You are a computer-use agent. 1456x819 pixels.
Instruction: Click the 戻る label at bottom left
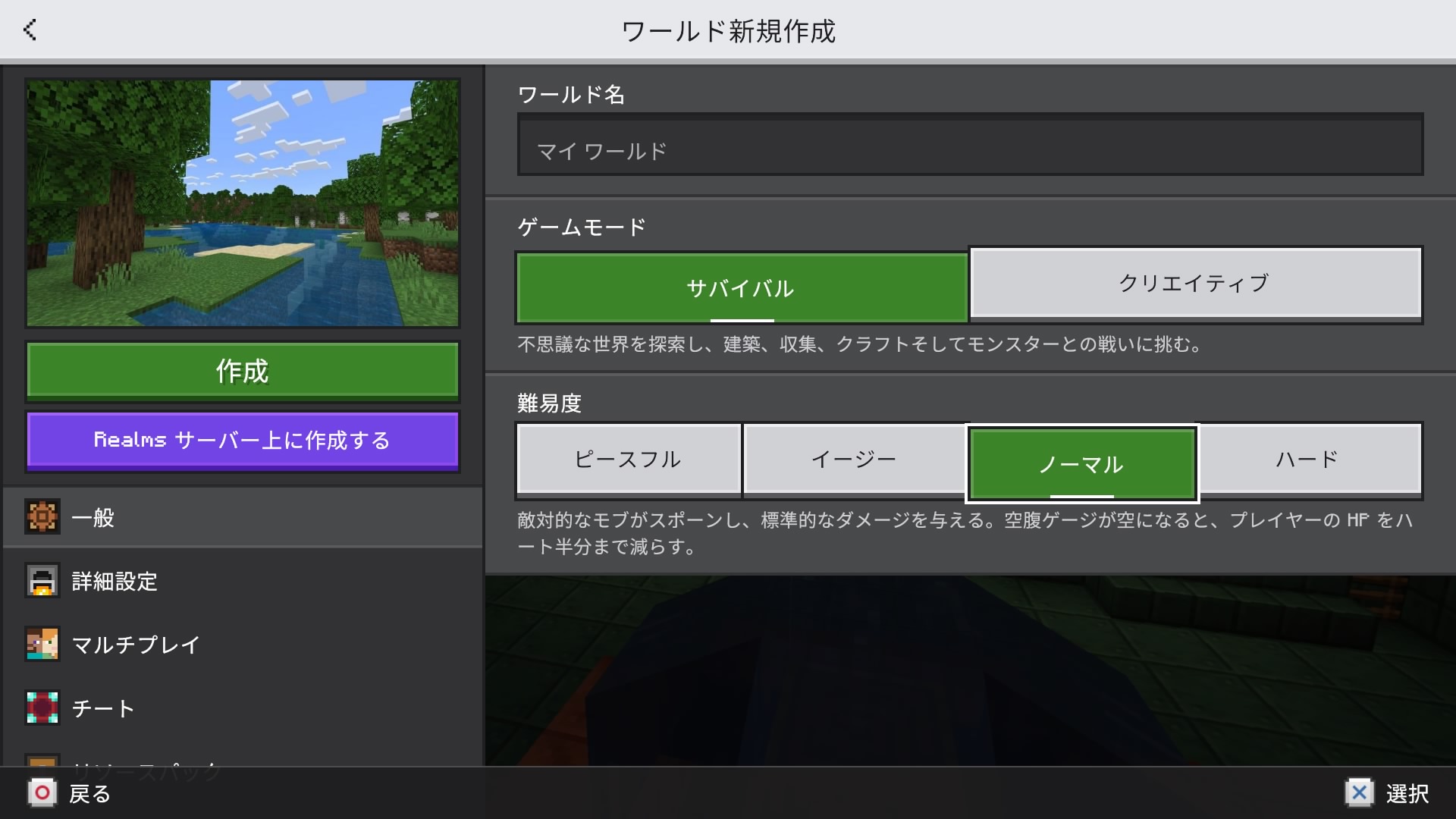coord(90,794)
